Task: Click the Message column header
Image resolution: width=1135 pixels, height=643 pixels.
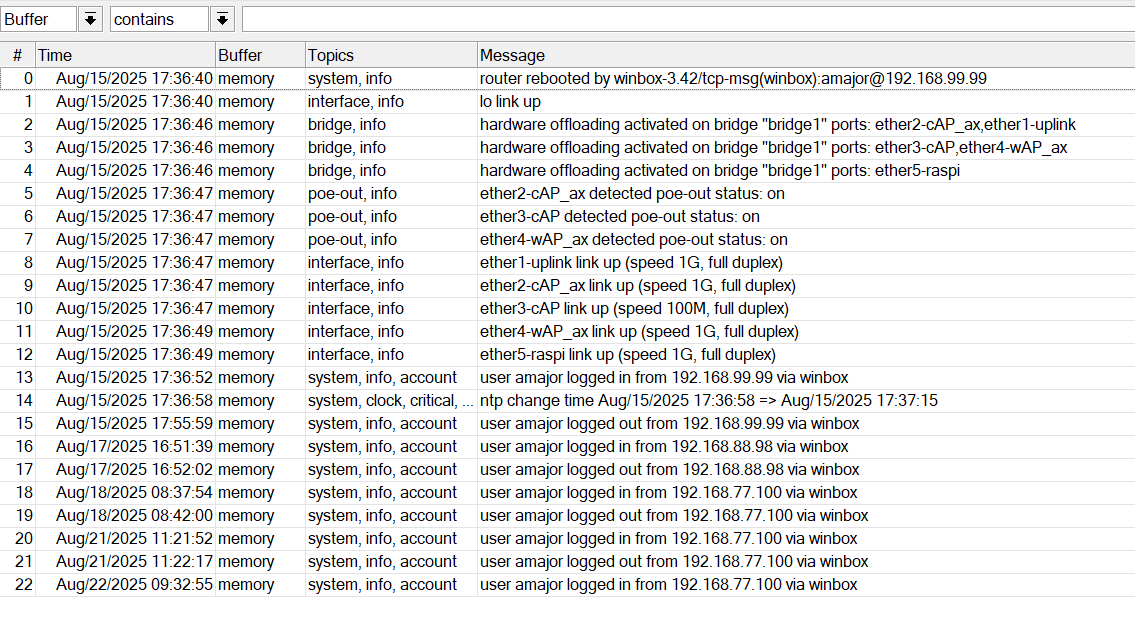Action: [804, 56]
